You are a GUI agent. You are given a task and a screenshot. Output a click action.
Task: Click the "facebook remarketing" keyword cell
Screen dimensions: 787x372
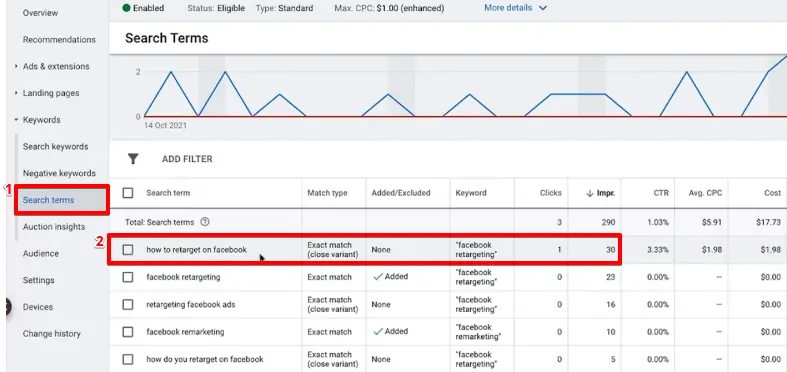478,332
